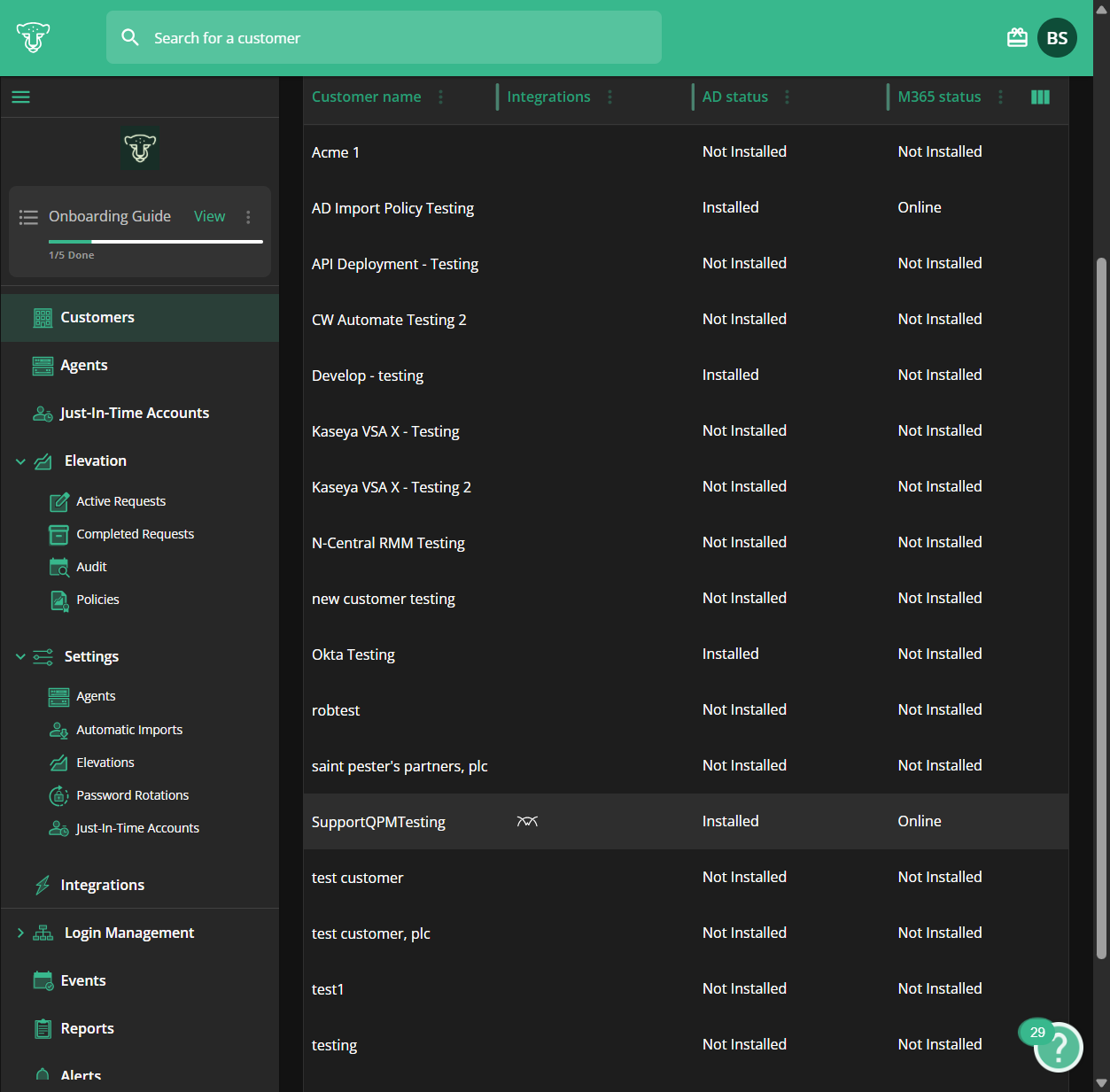
Task: Click the Elevation chart icon
Action: point(43,461)
